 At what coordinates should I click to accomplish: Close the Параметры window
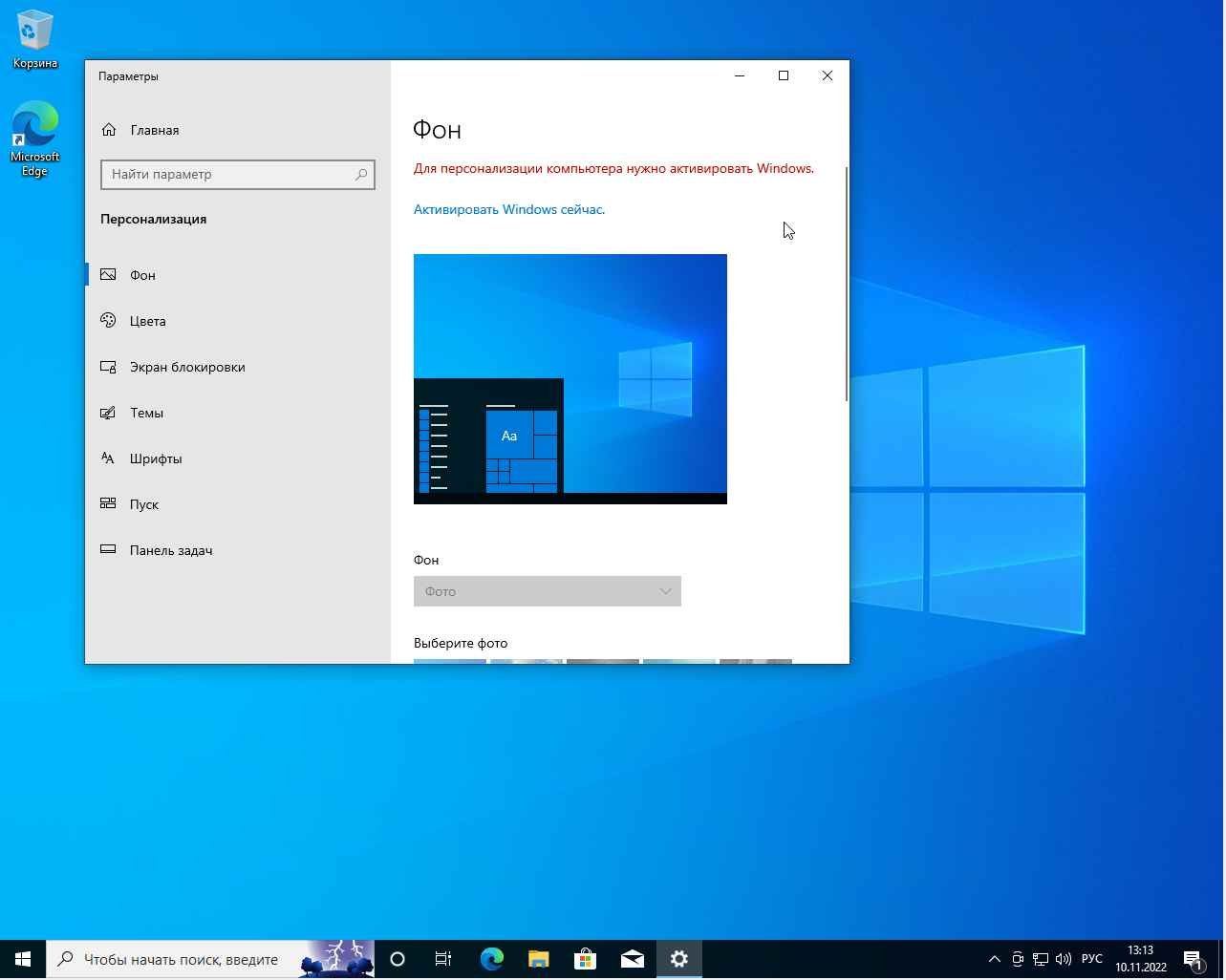click(828, 75)
